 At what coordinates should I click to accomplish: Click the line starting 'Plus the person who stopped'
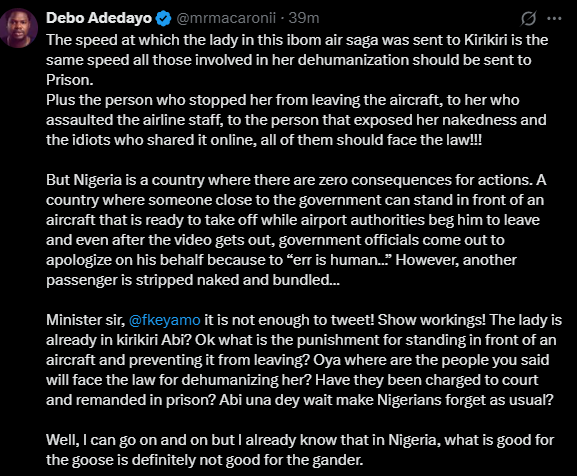[x=283, y=100]
